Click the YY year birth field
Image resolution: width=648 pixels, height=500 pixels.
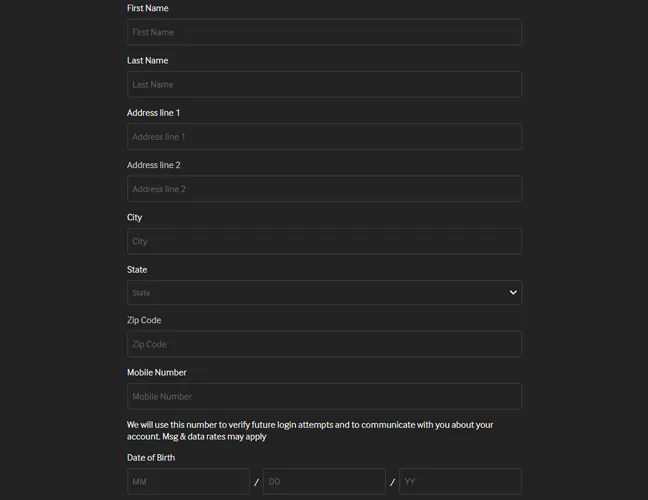point(460,481)
